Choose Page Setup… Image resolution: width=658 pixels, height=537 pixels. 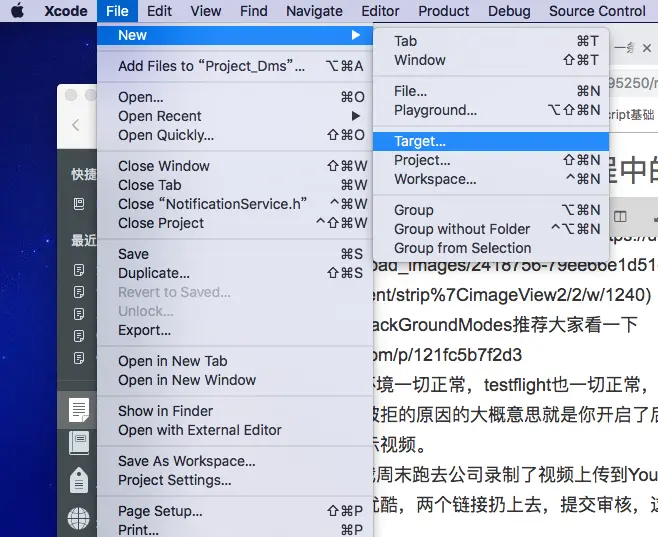point(235,511)
